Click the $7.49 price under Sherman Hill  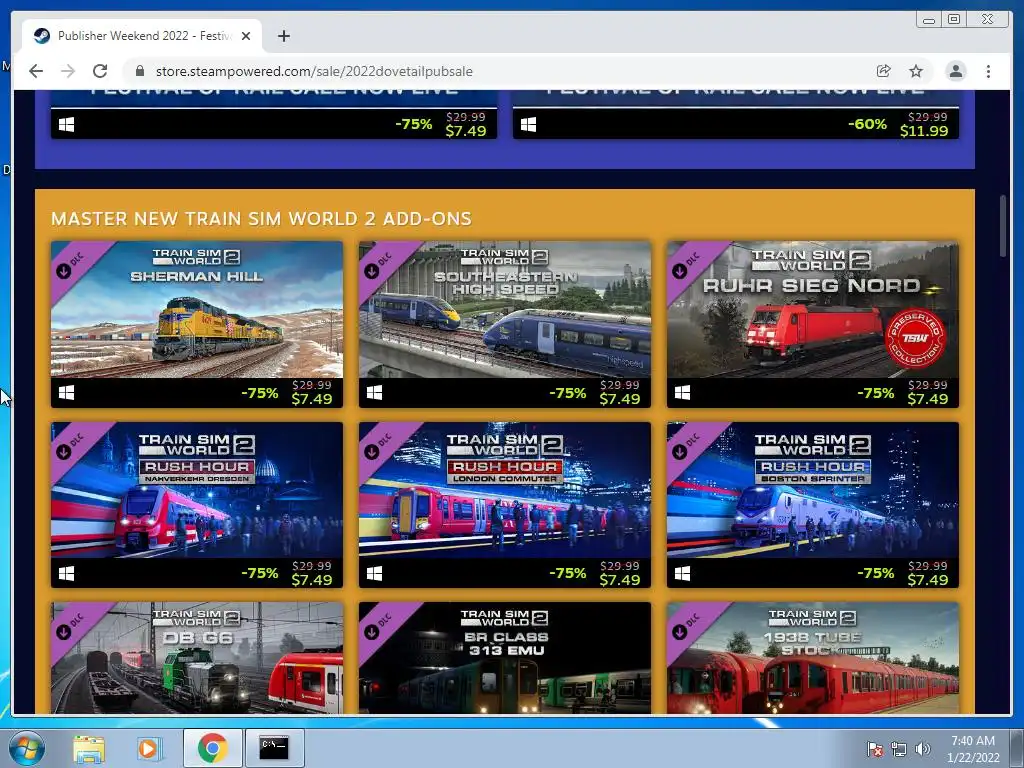coord(312,399)
